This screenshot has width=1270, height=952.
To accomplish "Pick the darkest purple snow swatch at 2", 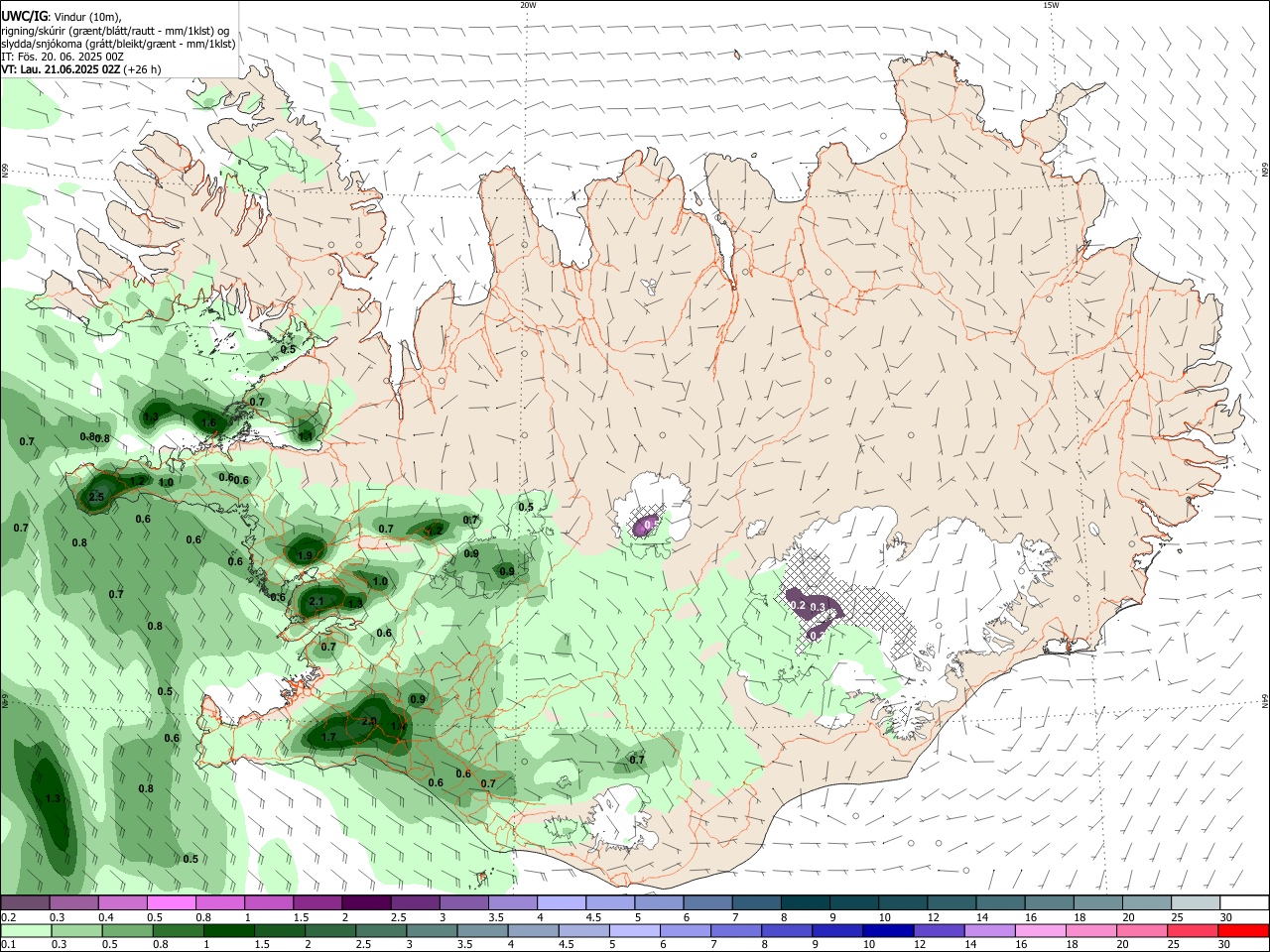I will tap(366, 902).
